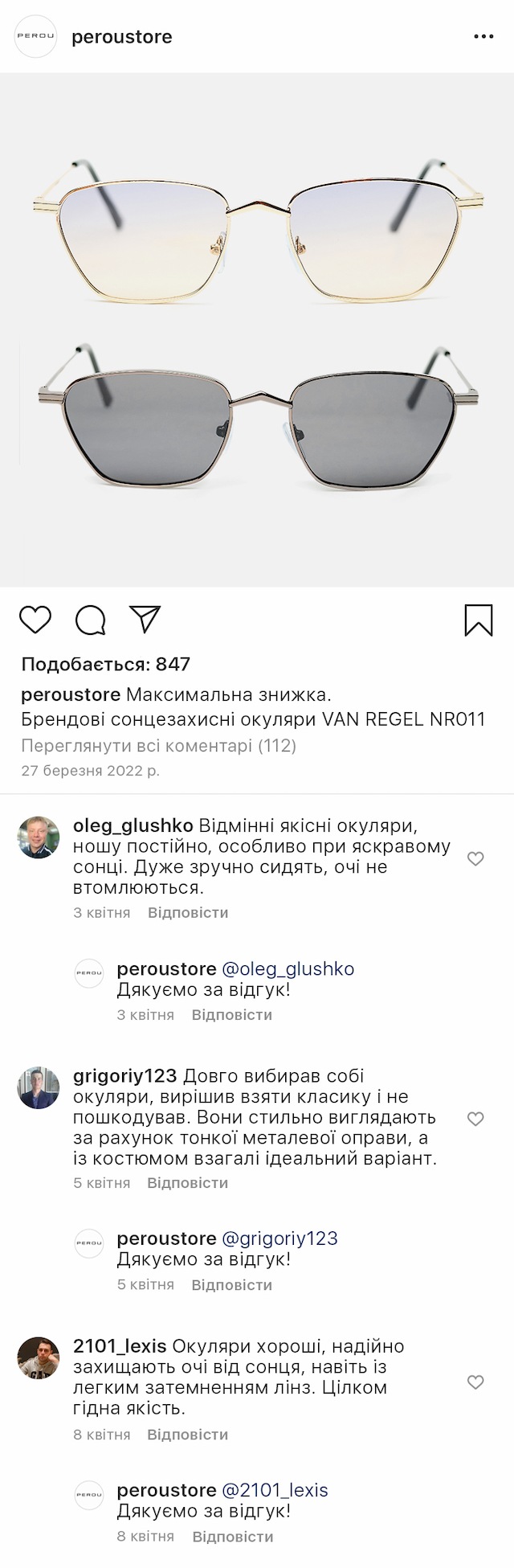Reply to grigoriy123's comment
The width and height of the screenshot is (514, 1568).
(188, 1183)
